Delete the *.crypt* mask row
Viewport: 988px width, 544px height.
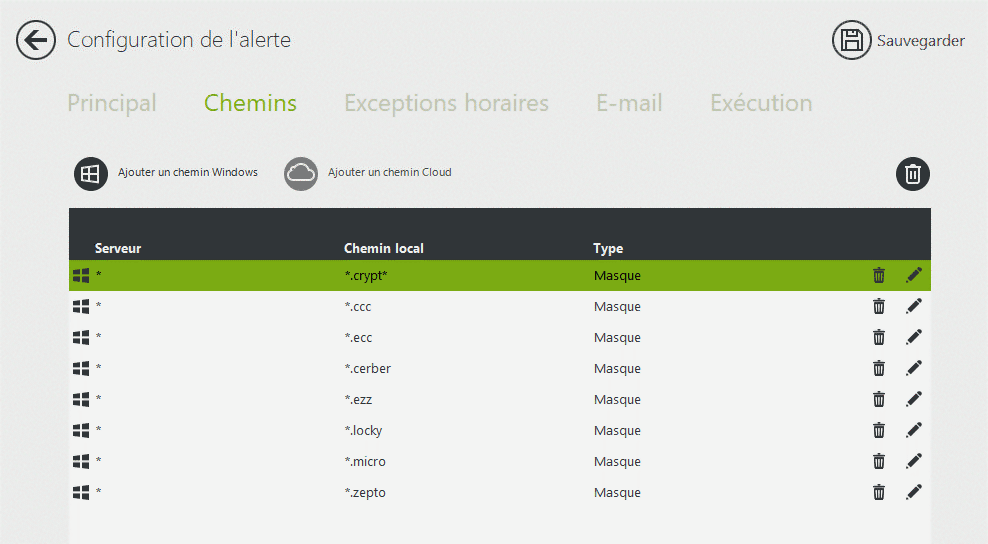pyautogui.click(x=878, y=275)
